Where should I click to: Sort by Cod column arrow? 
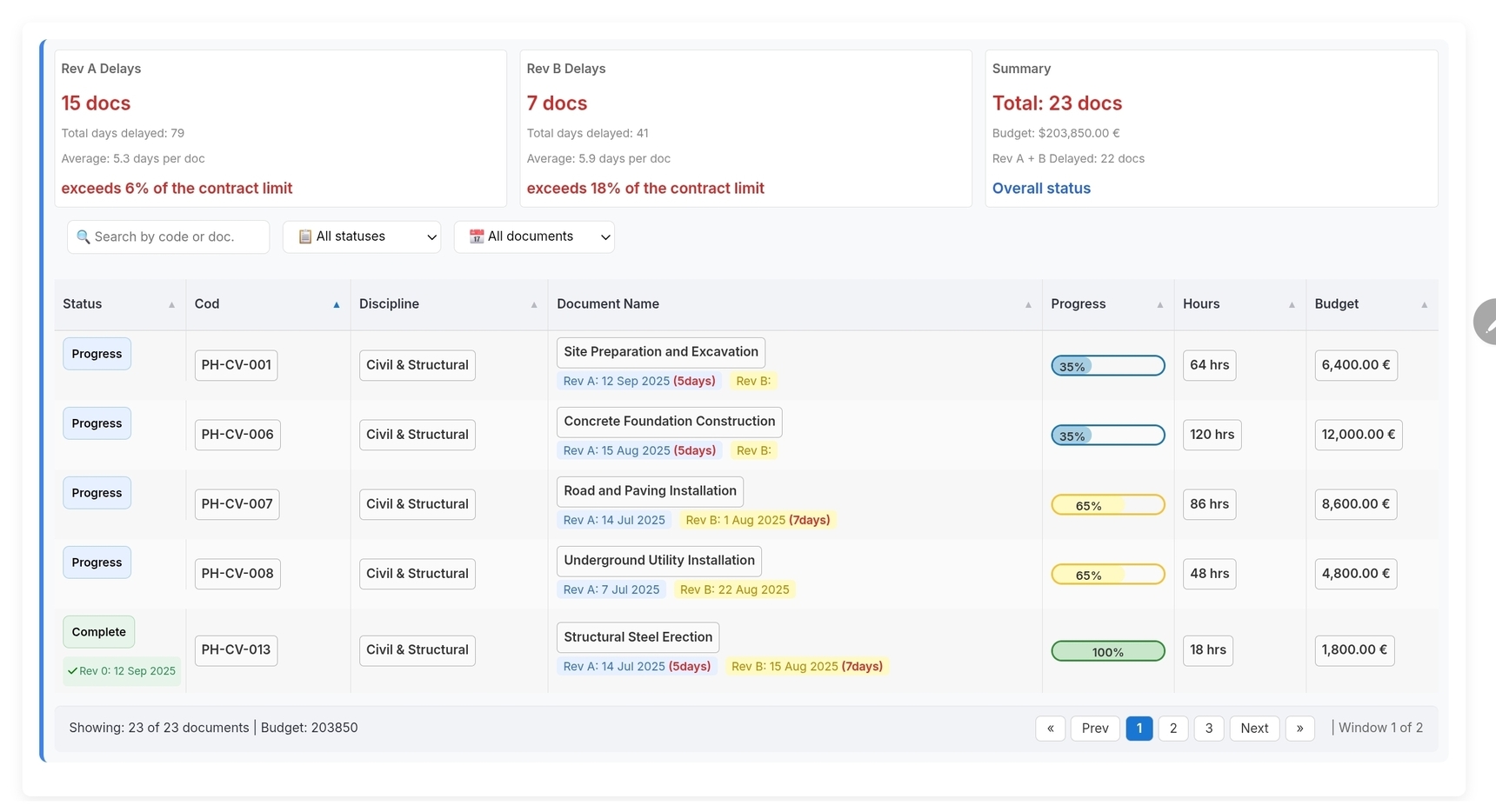(x=337, y=305)
